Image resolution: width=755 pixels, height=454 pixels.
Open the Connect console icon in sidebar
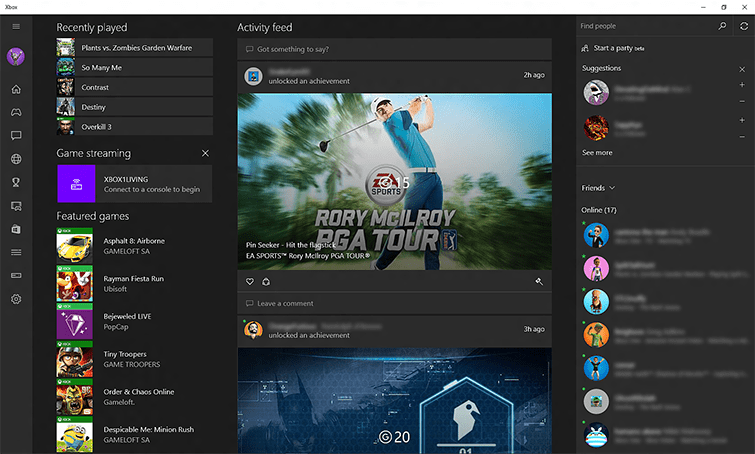point(16,275)
